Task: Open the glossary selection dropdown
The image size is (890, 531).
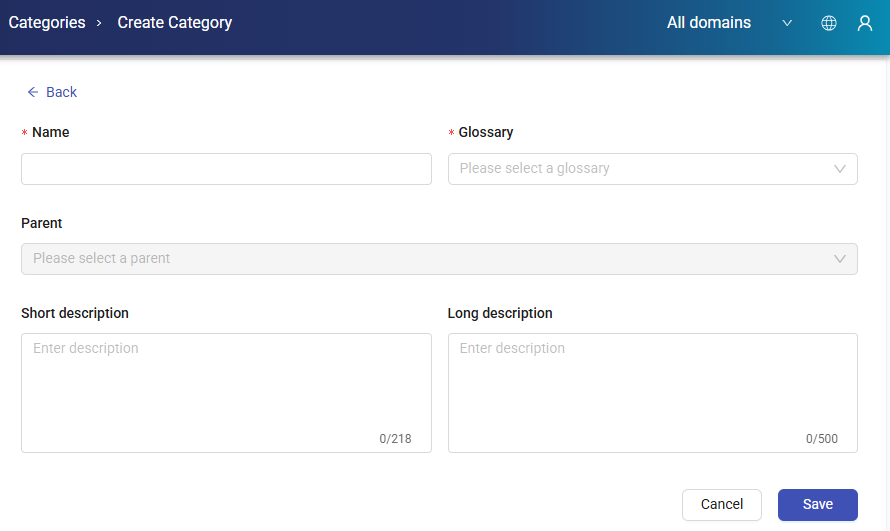Action: tap(640, 169)
